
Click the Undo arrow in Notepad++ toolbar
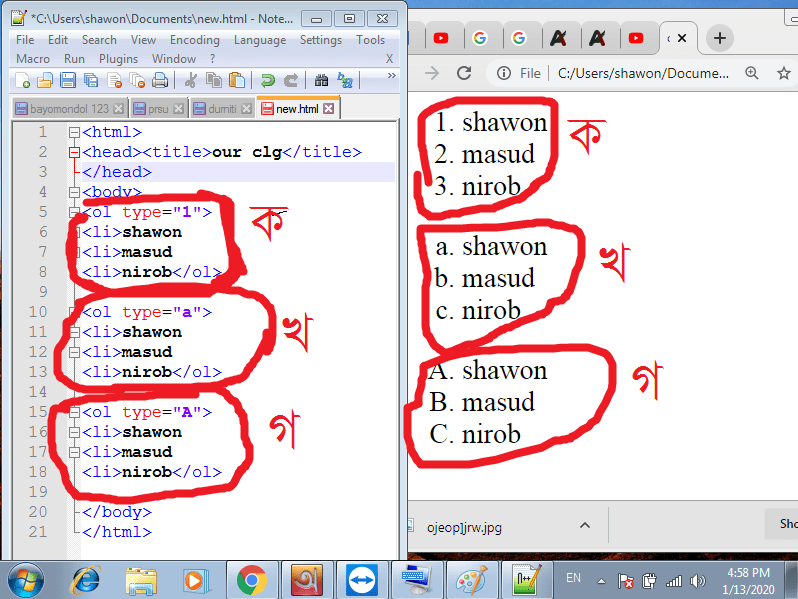(267, 81)
